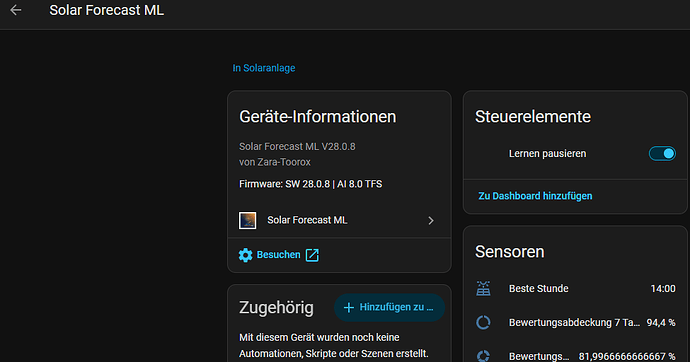Click the plus icon in Hinzufügen zu
690x362 pixels.
pyautogui.click(x=349, y=307)
